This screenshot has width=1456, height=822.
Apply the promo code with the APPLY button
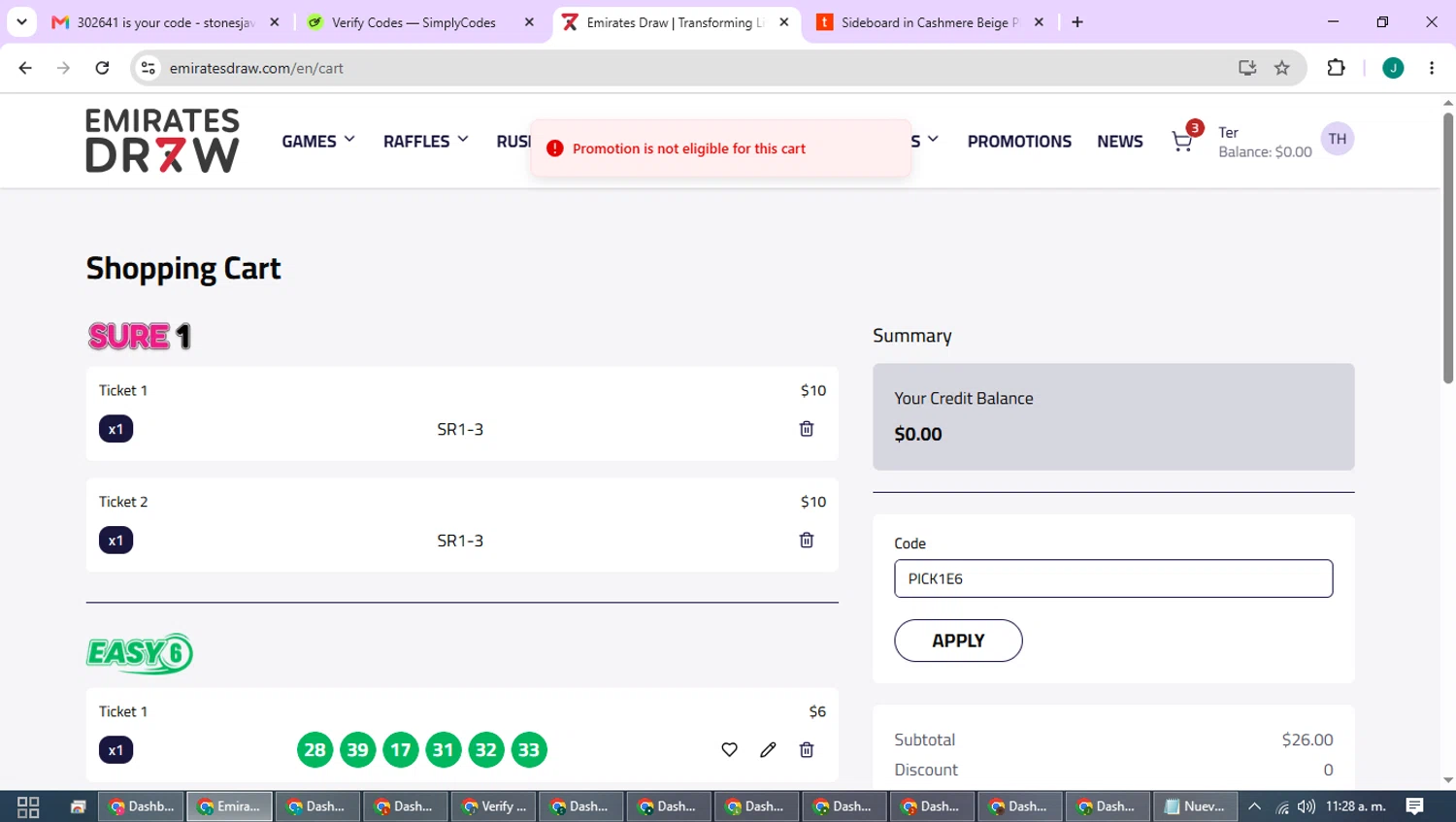pyautogui.click(x=958, y=641)
